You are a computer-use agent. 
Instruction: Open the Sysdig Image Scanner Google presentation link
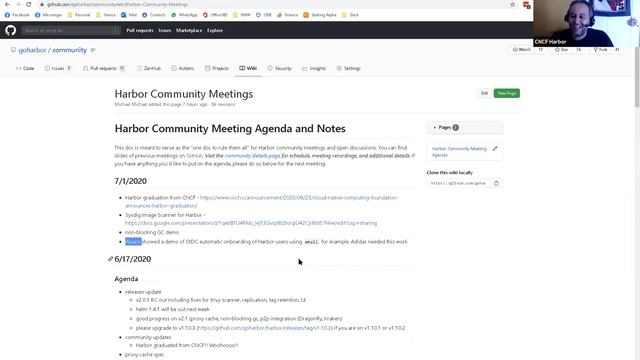(251, 223)
